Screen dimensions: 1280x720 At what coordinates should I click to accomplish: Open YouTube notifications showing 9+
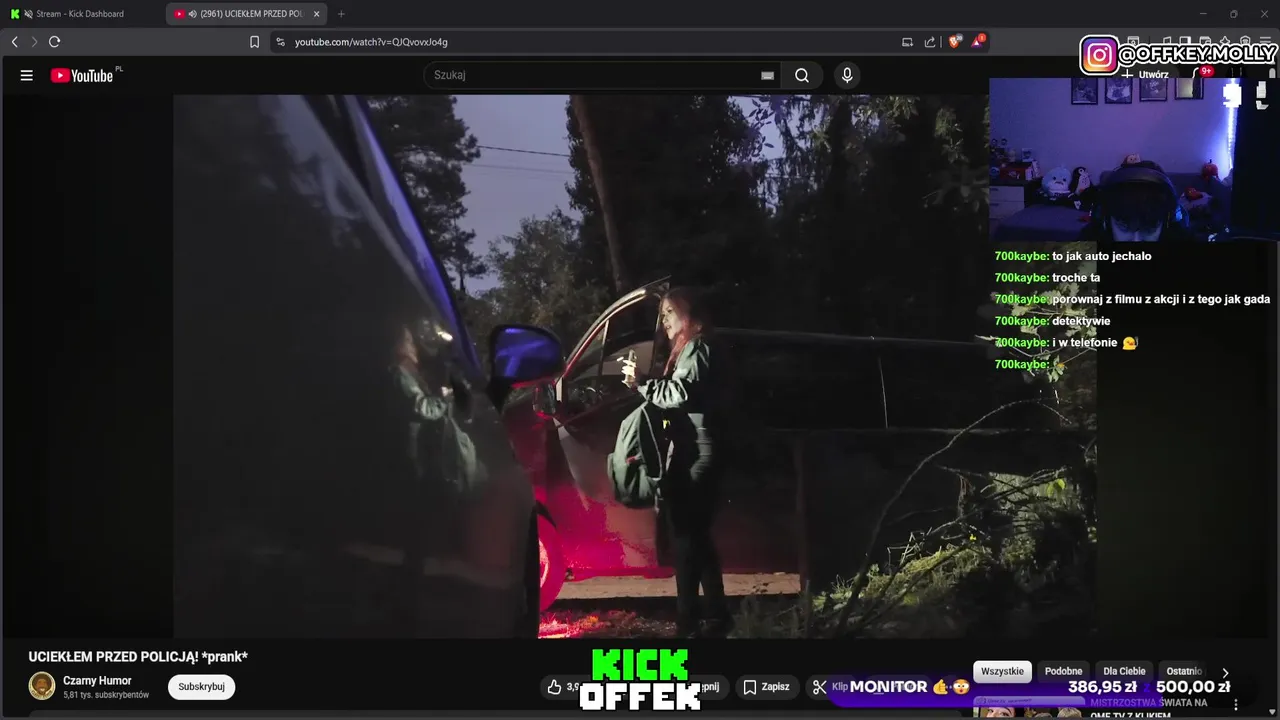[1203, 74]
